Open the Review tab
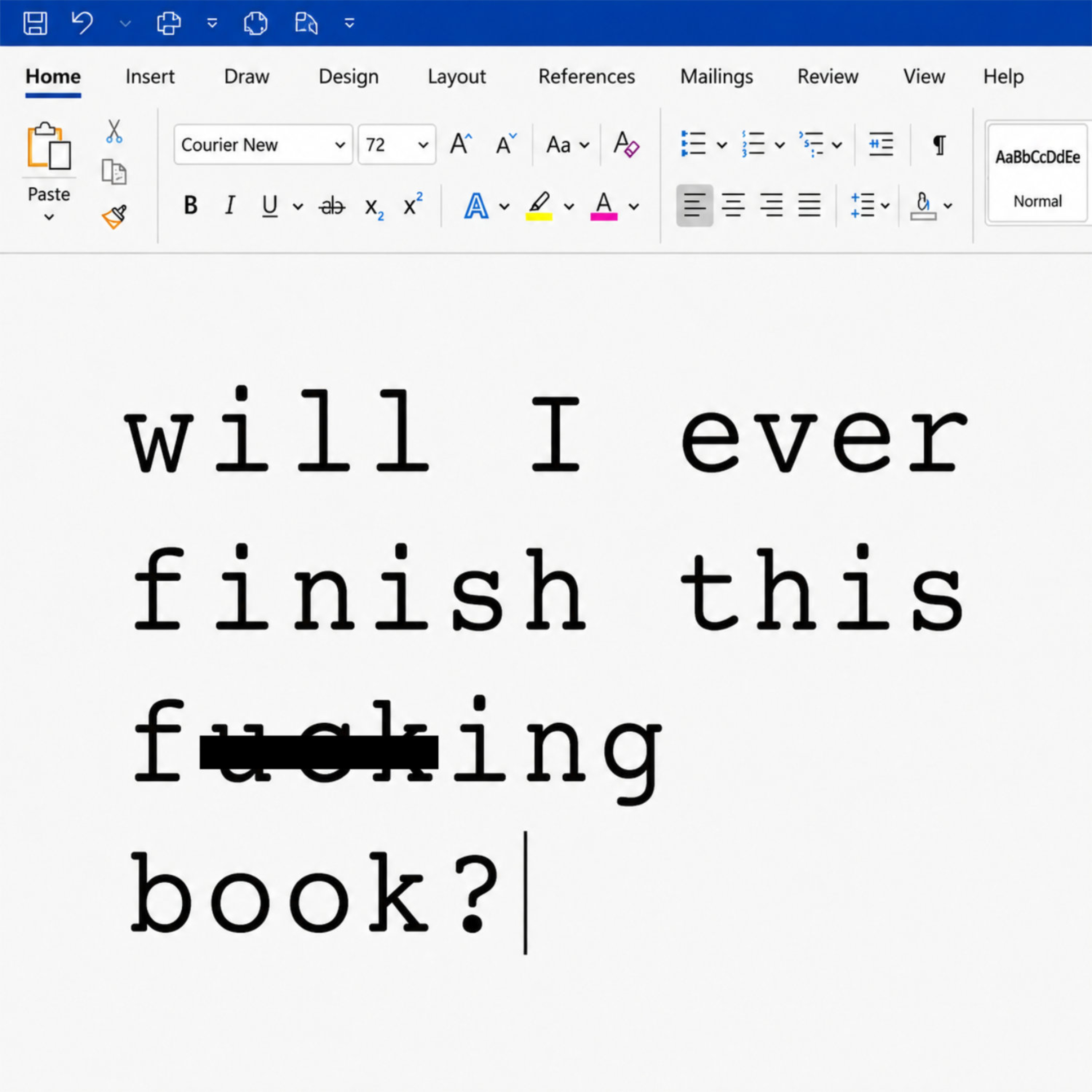The image size is (1092, 1092). tap(827, 76)
